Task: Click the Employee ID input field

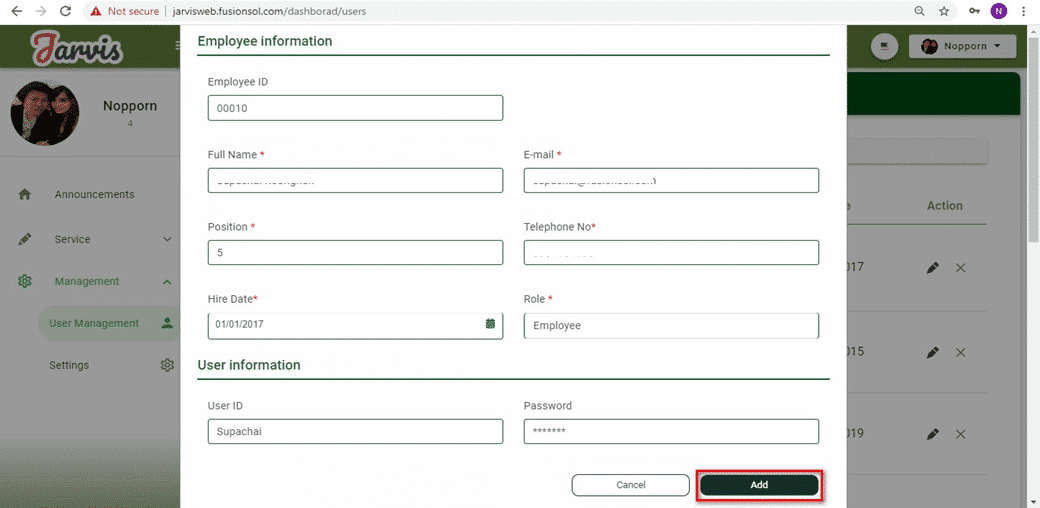Action: tap(355, 108)
